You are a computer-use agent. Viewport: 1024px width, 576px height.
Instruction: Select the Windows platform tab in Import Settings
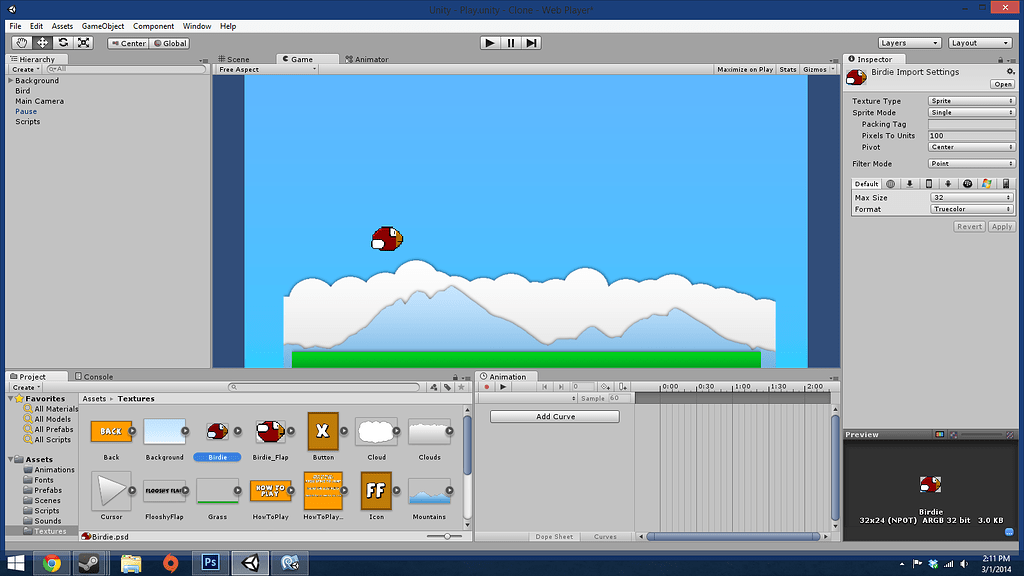(987, 184)
